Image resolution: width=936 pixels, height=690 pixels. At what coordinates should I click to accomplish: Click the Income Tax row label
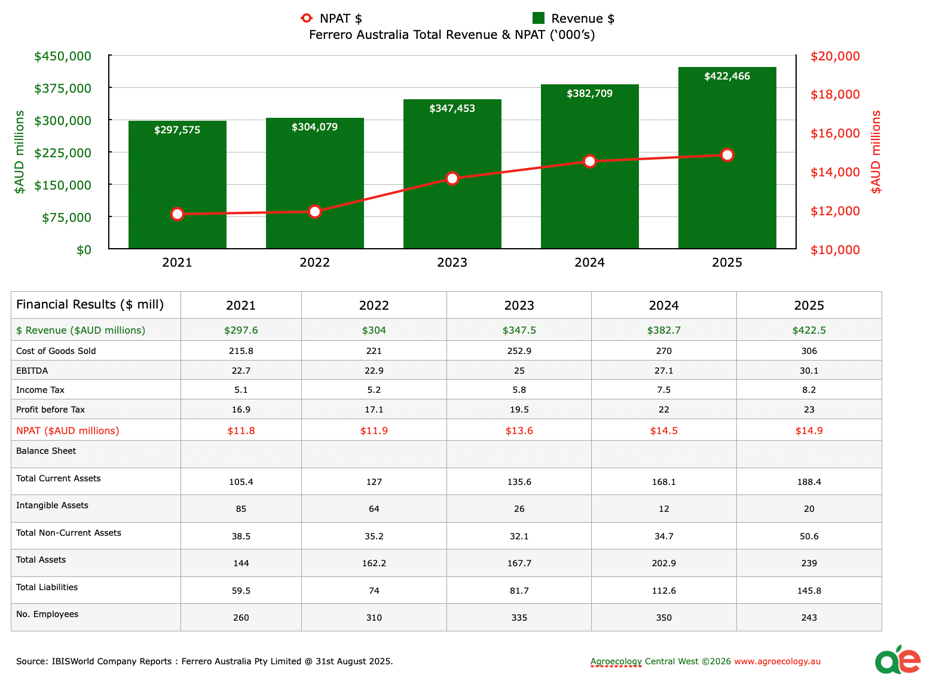(40, 390)
